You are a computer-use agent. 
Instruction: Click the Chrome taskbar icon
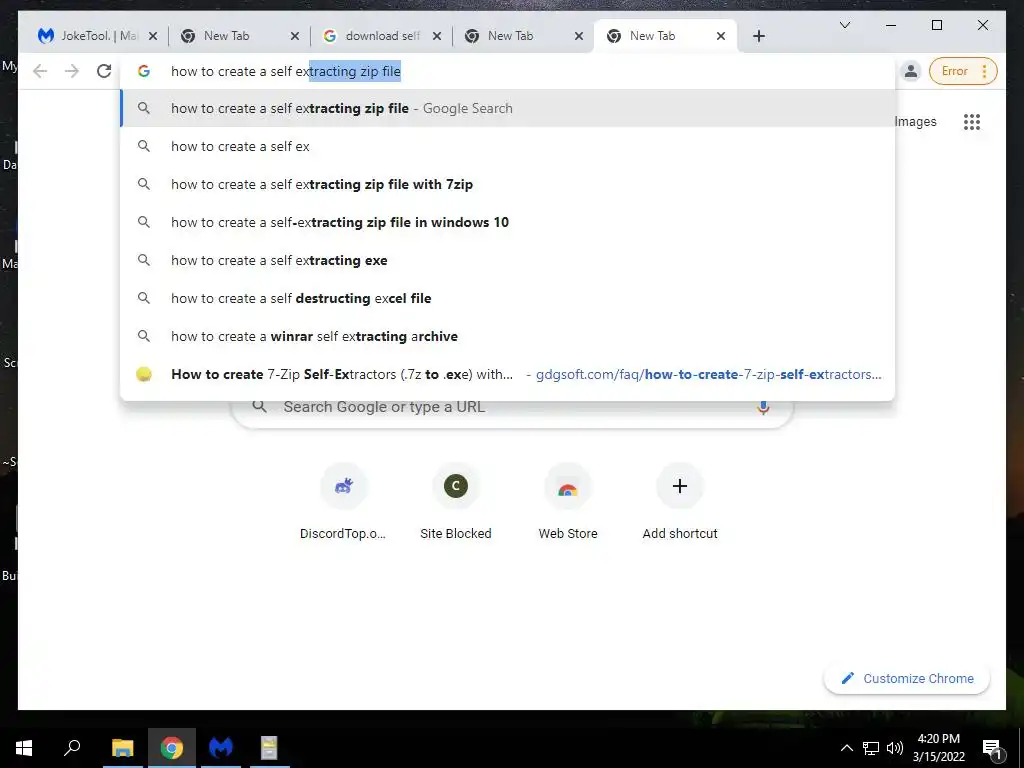tap(172, 748)
